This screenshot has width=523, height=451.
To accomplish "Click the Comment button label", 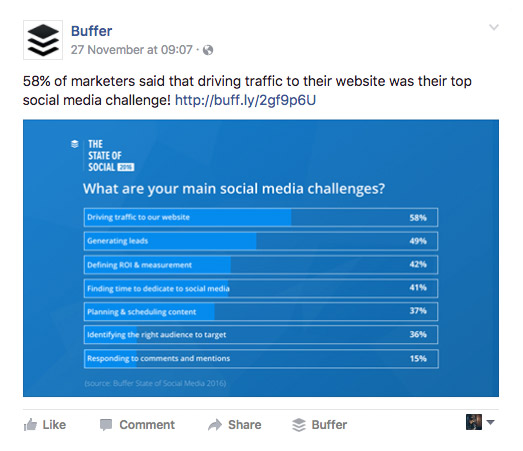I will pyautogui.click(x=147, y=425).
